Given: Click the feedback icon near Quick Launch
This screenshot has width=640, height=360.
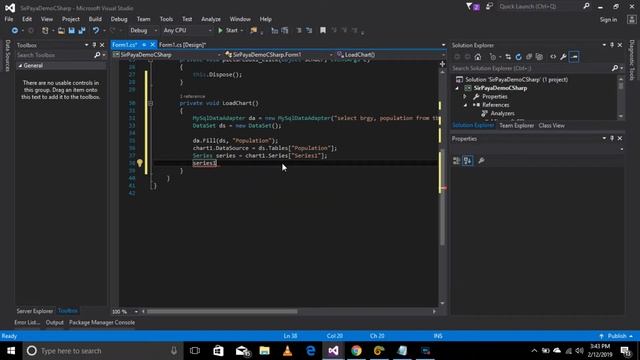Looking at the screenshot, I should pyautogui.click(x=489, y=7).
